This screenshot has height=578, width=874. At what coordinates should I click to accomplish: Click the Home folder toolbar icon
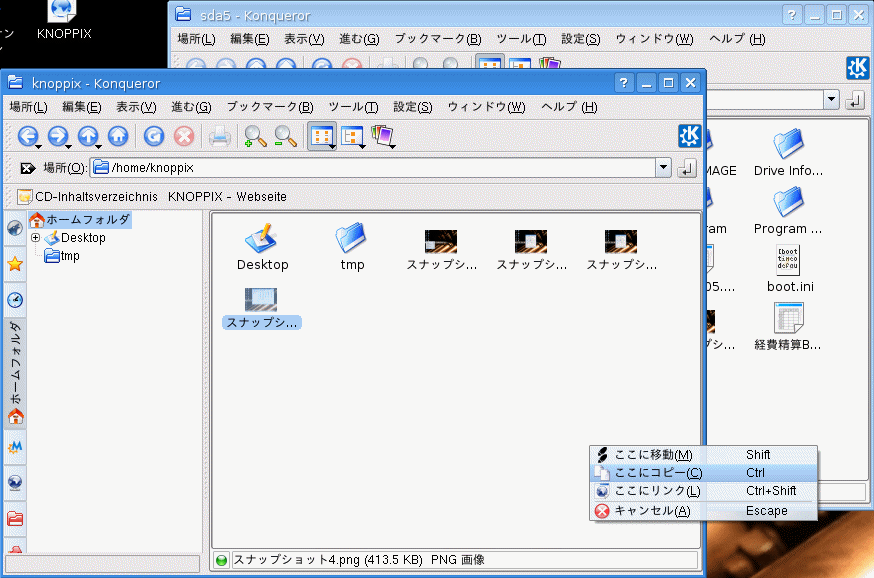pos(118,137)
